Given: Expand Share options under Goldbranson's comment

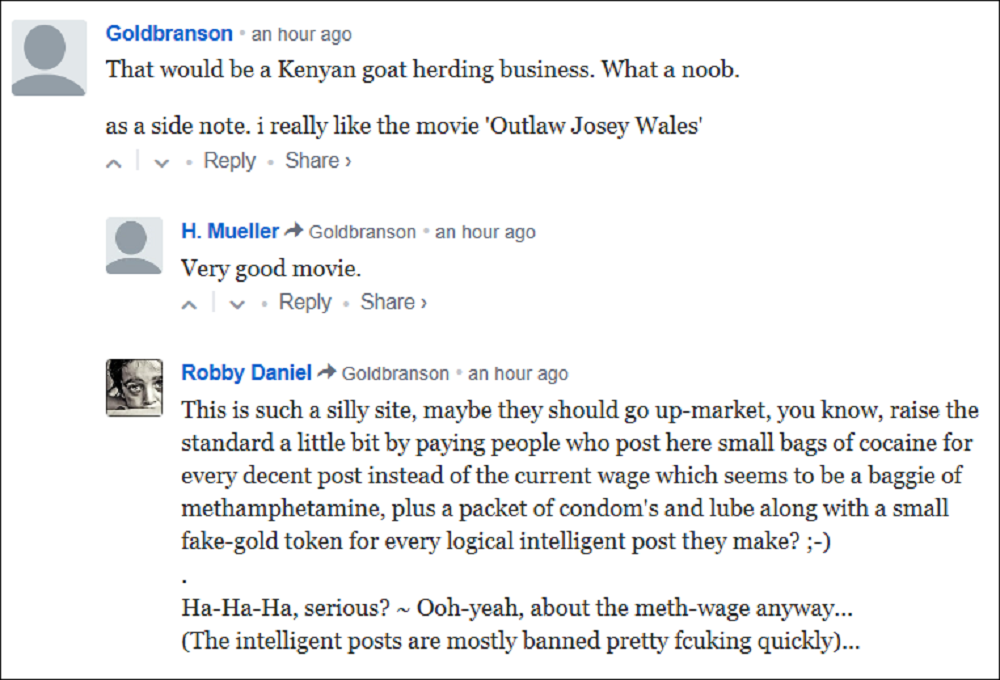Looking at the screenshot, I should pyautogui.click(x=317, y=161).
